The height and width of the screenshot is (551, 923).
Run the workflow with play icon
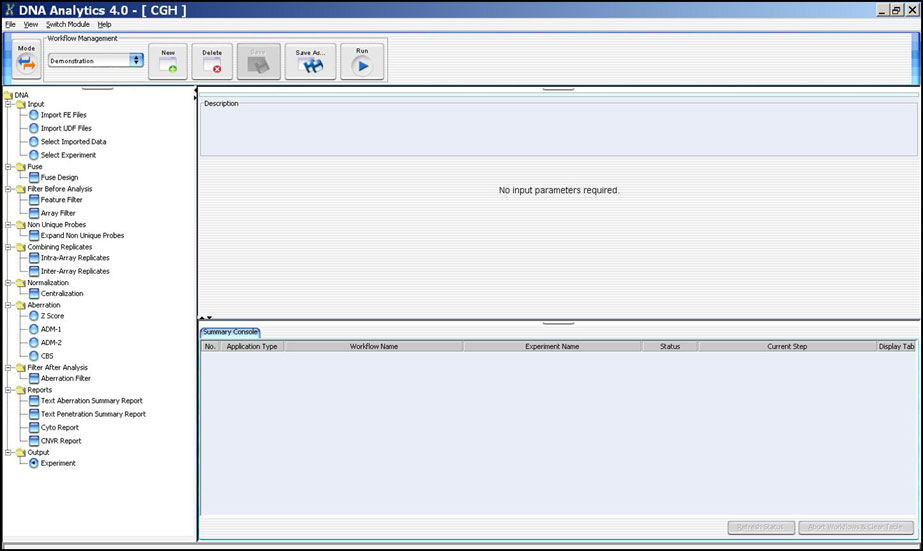point(362,61)
